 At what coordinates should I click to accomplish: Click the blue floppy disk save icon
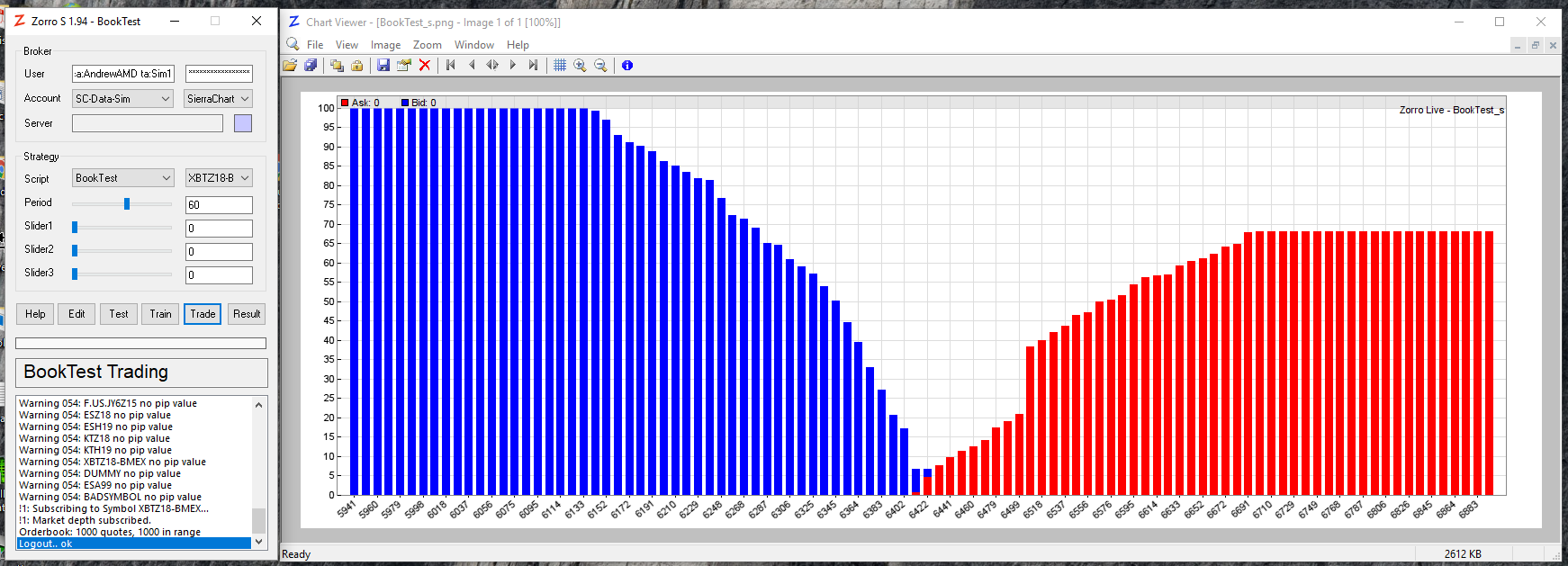(x=383, y=66)
